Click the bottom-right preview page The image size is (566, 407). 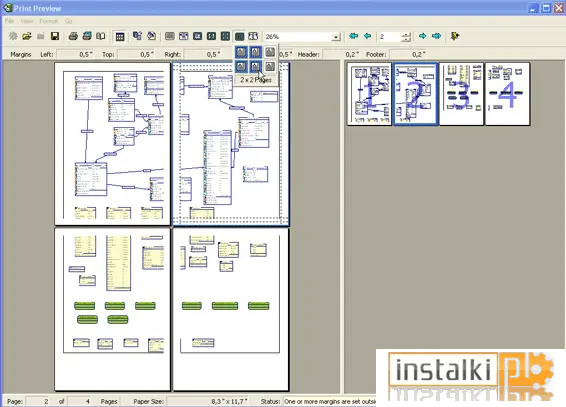[231, 309]
